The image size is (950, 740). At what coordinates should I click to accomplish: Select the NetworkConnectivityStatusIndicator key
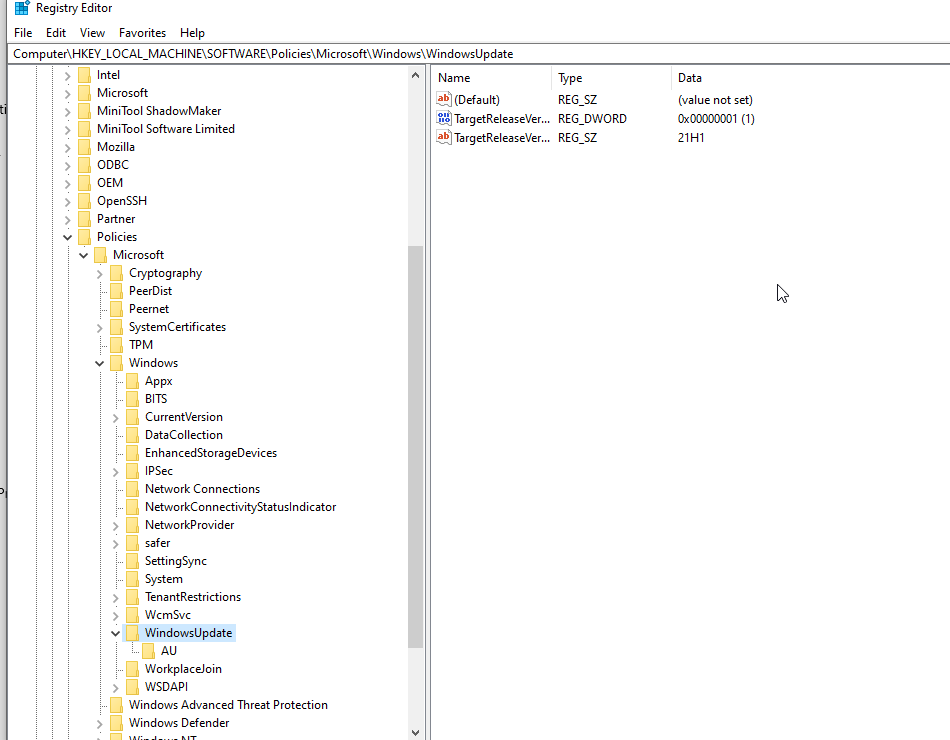tap(241, 507)
